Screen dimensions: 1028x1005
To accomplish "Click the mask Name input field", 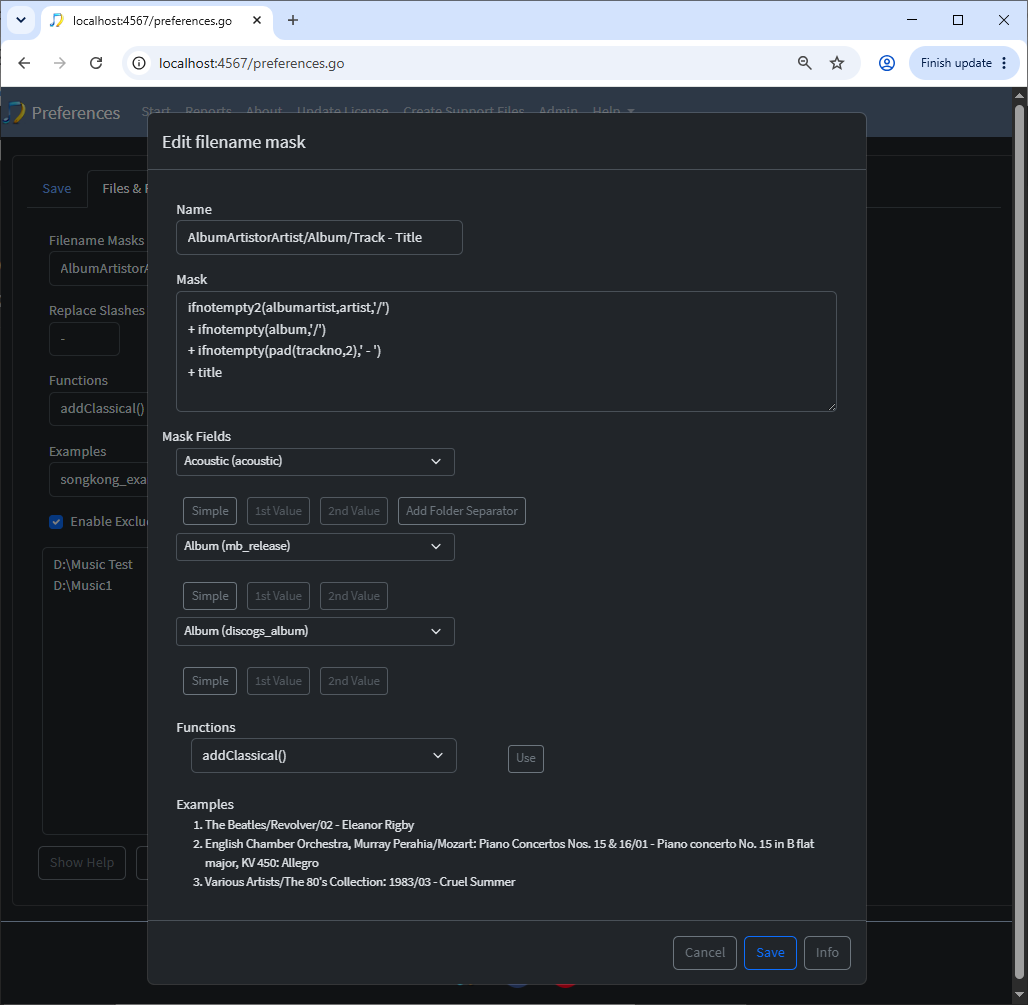I will (x=319, y=237).
